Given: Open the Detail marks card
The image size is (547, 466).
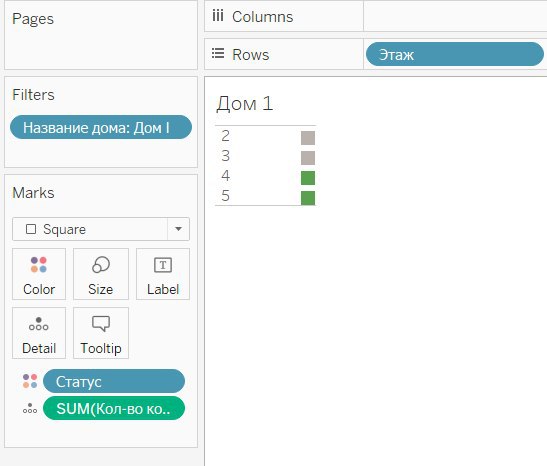Looking at the screenshot, I should (39, 333).
